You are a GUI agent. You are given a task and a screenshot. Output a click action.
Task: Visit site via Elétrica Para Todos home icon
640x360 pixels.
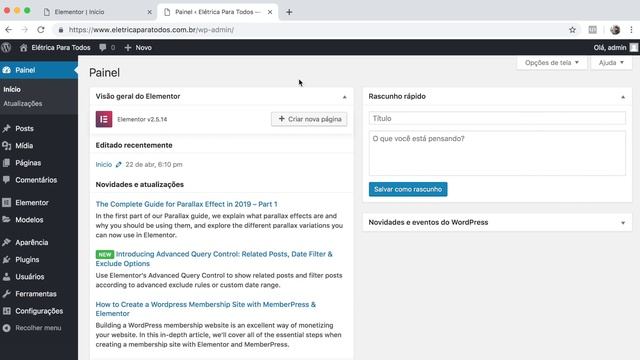coord(23,47)
